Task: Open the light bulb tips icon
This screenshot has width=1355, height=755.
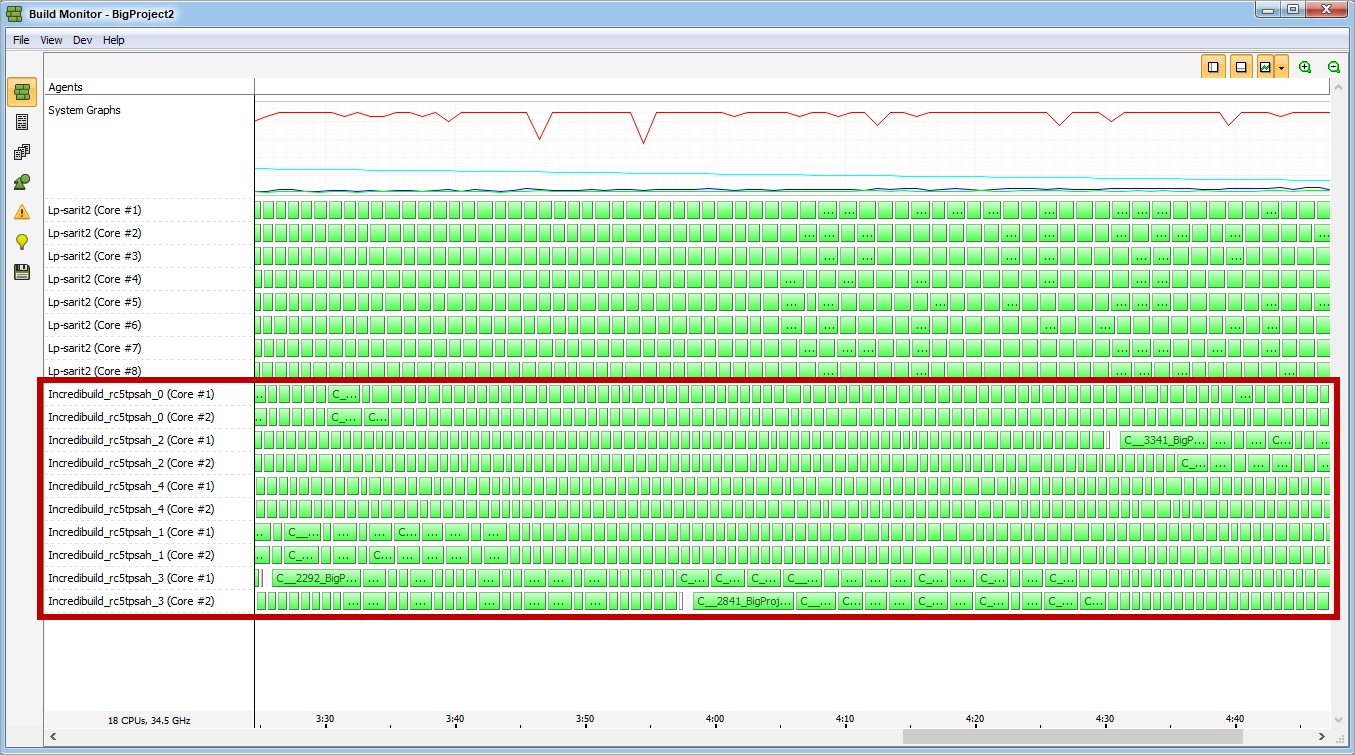Action: coord(22,242)
